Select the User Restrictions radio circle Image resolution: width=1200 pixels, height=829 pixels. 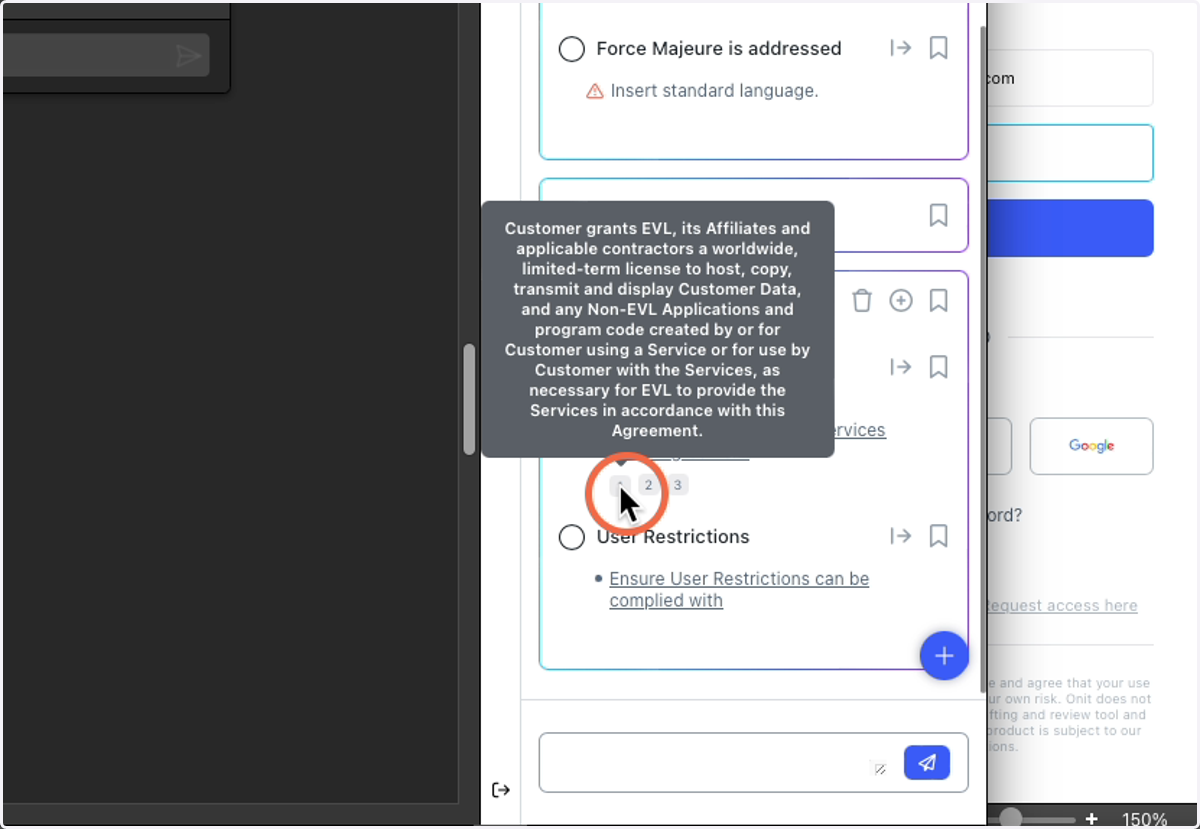571,537
